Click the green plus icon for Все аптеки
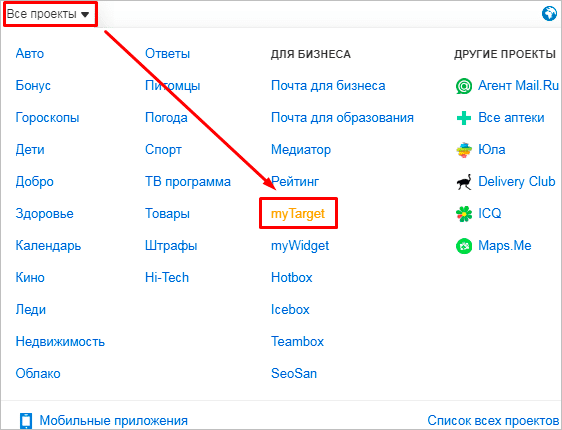Viewport: 562px width, 430px height. (x=464, y=118)
